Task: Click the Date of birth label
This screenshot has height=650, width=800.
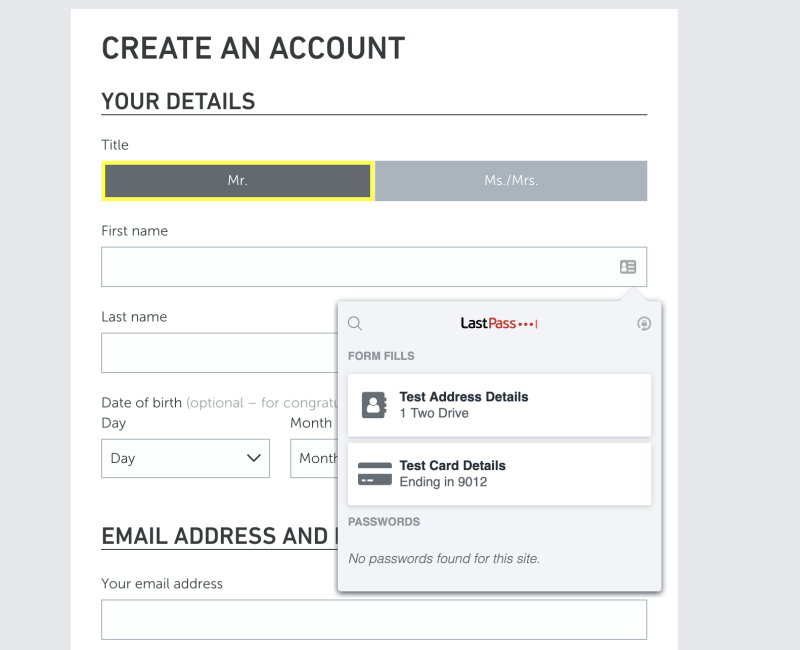Action: click(142, 403)
